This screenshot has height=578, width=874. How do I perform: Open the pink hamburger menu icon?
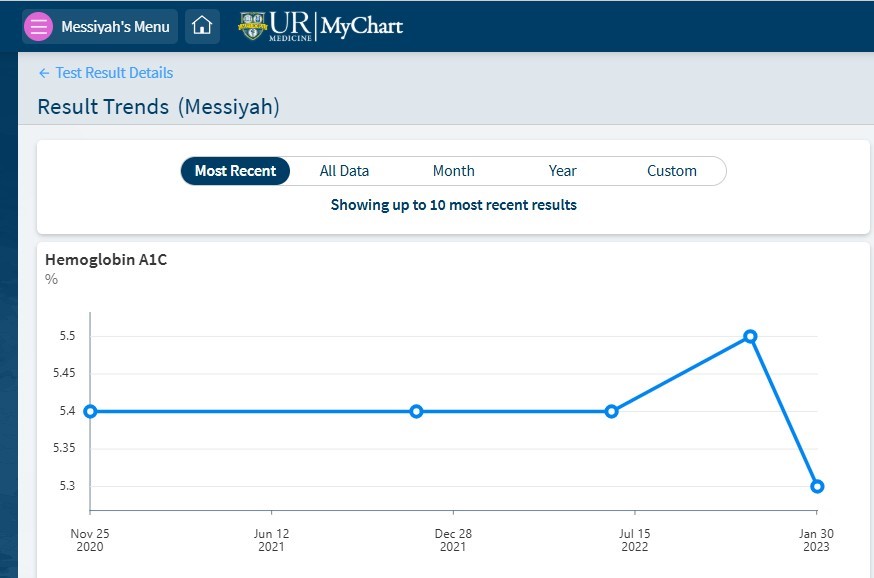tap(38, 26)
